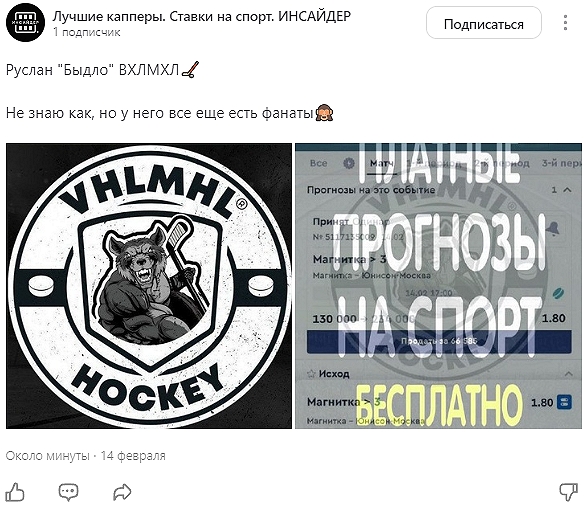Select the Все tab
The width and height of the screenshot is (586, 507).
[318, 163]
